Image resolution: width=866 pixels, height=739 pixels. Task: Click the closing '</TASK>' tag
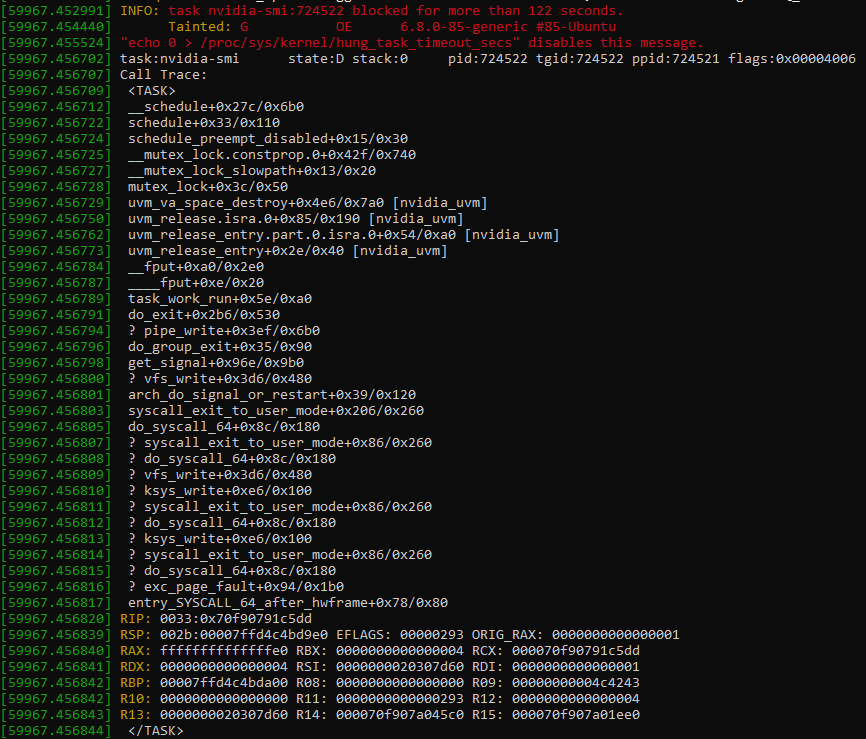(156, 731)
